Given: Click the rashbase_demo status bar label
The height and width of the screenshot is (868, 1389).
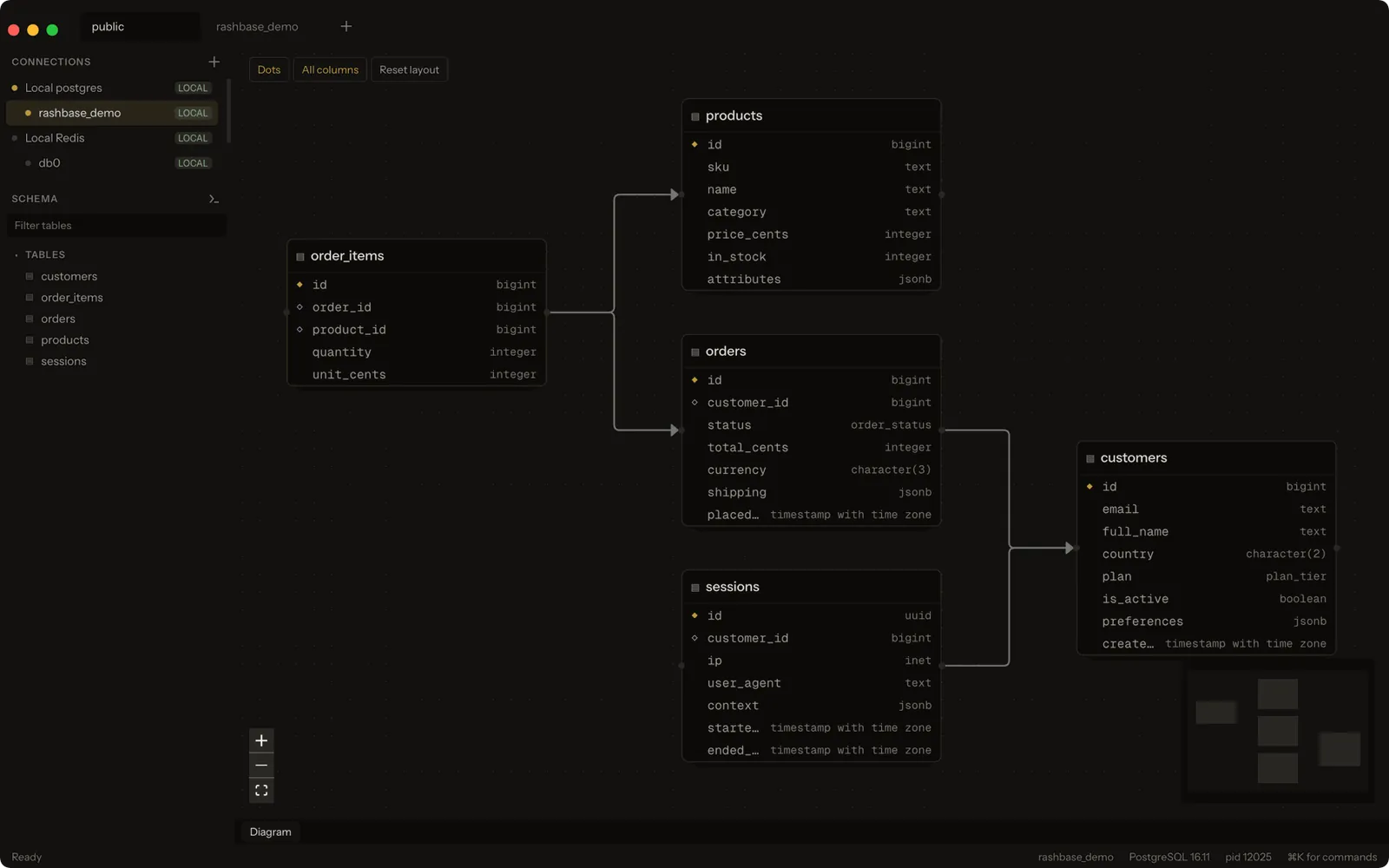Looking at the screenshot, I should coord(1076,857).
